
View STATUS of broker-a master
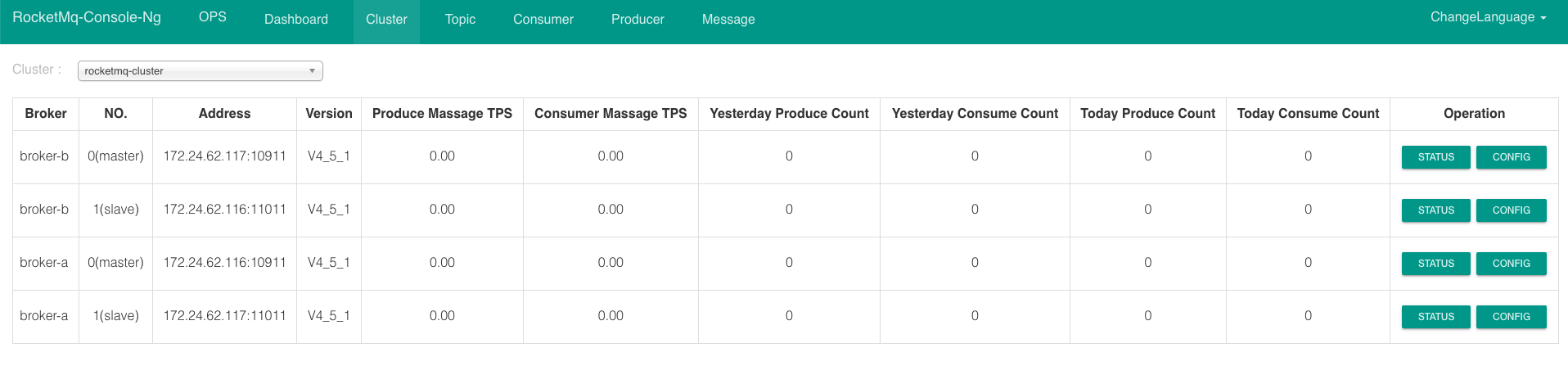tap(1435, 264)
